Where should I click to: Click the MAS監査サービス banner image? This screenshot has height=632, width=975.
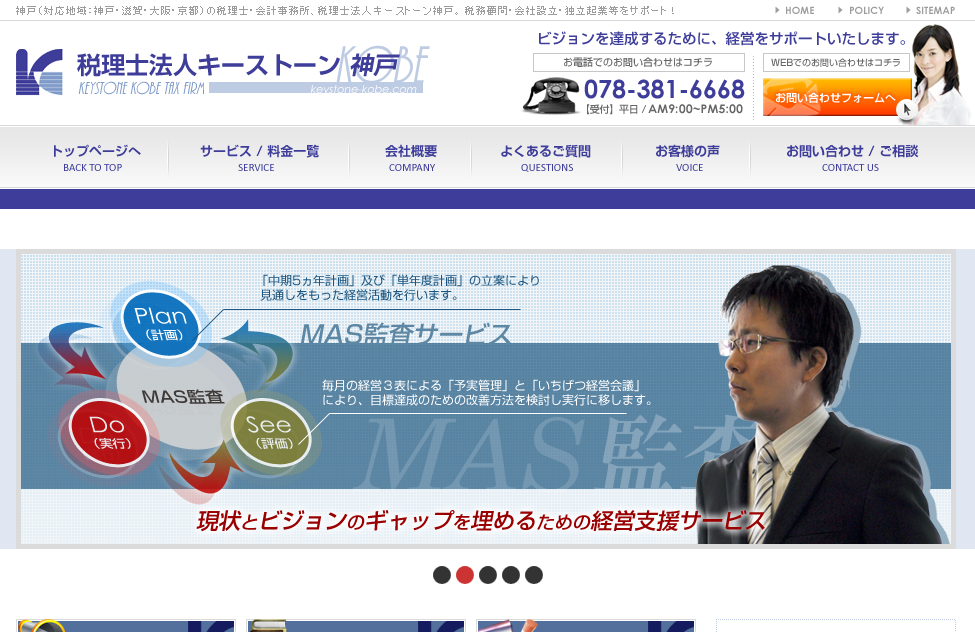pyautogui.click(x=487, y=400)
